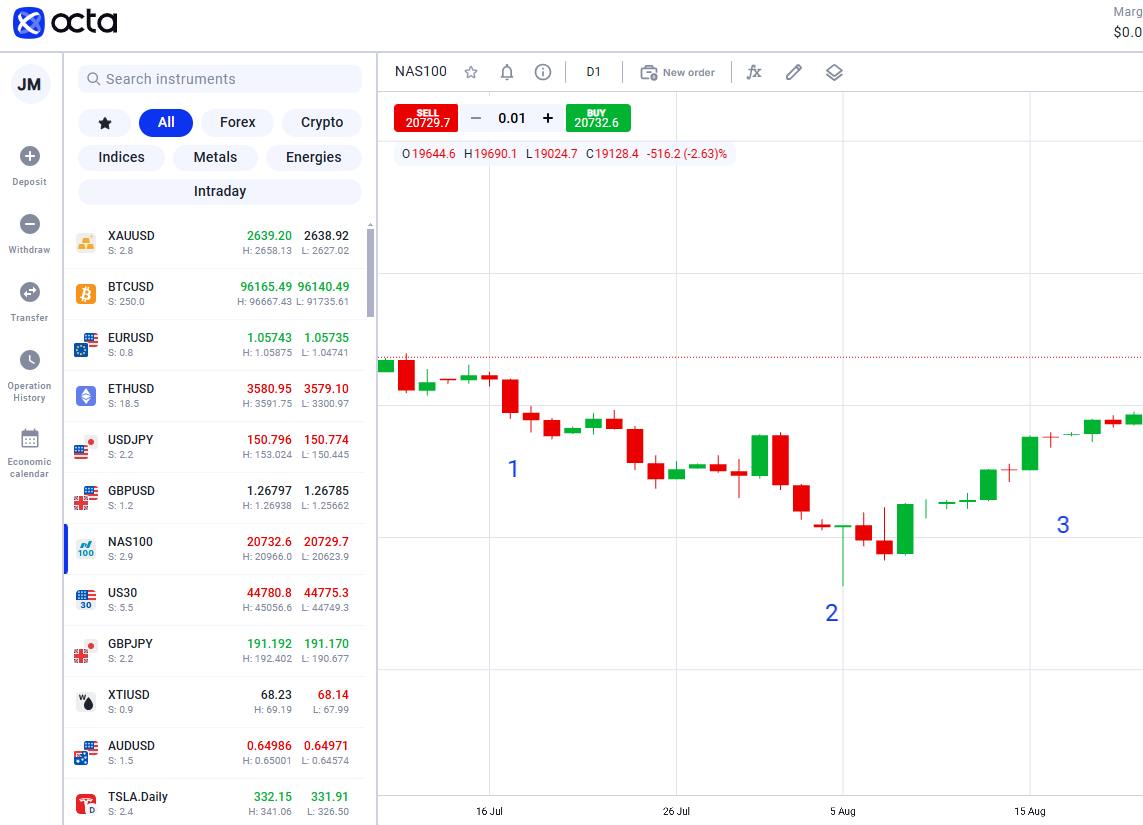This screenshot has height=825, width=1143.
Task: Select the US30 row name
Action: coord(122,593)
